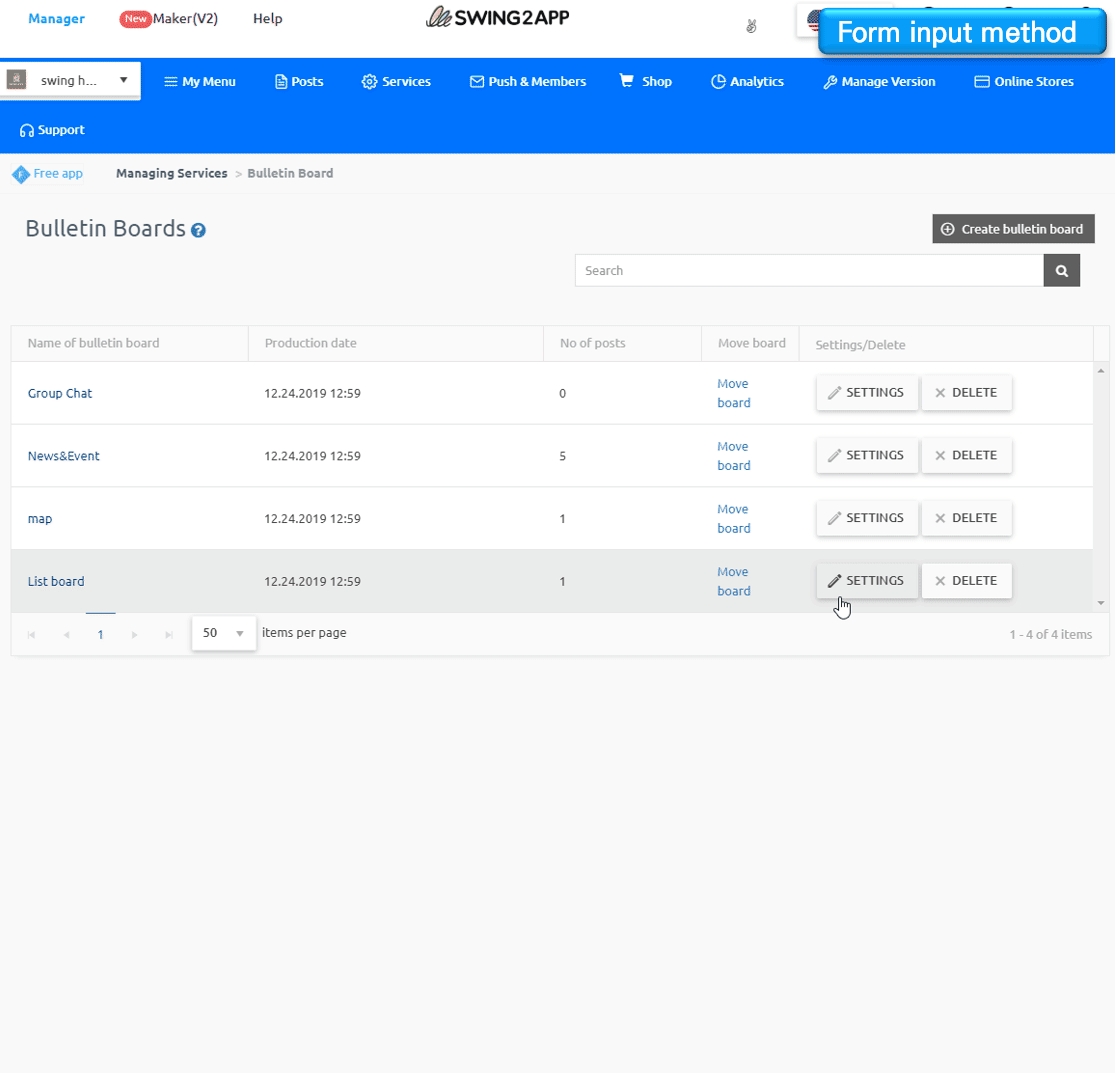Click 'Move board' column header
The image size is (1116, 1073).
(x=752, y=343)
